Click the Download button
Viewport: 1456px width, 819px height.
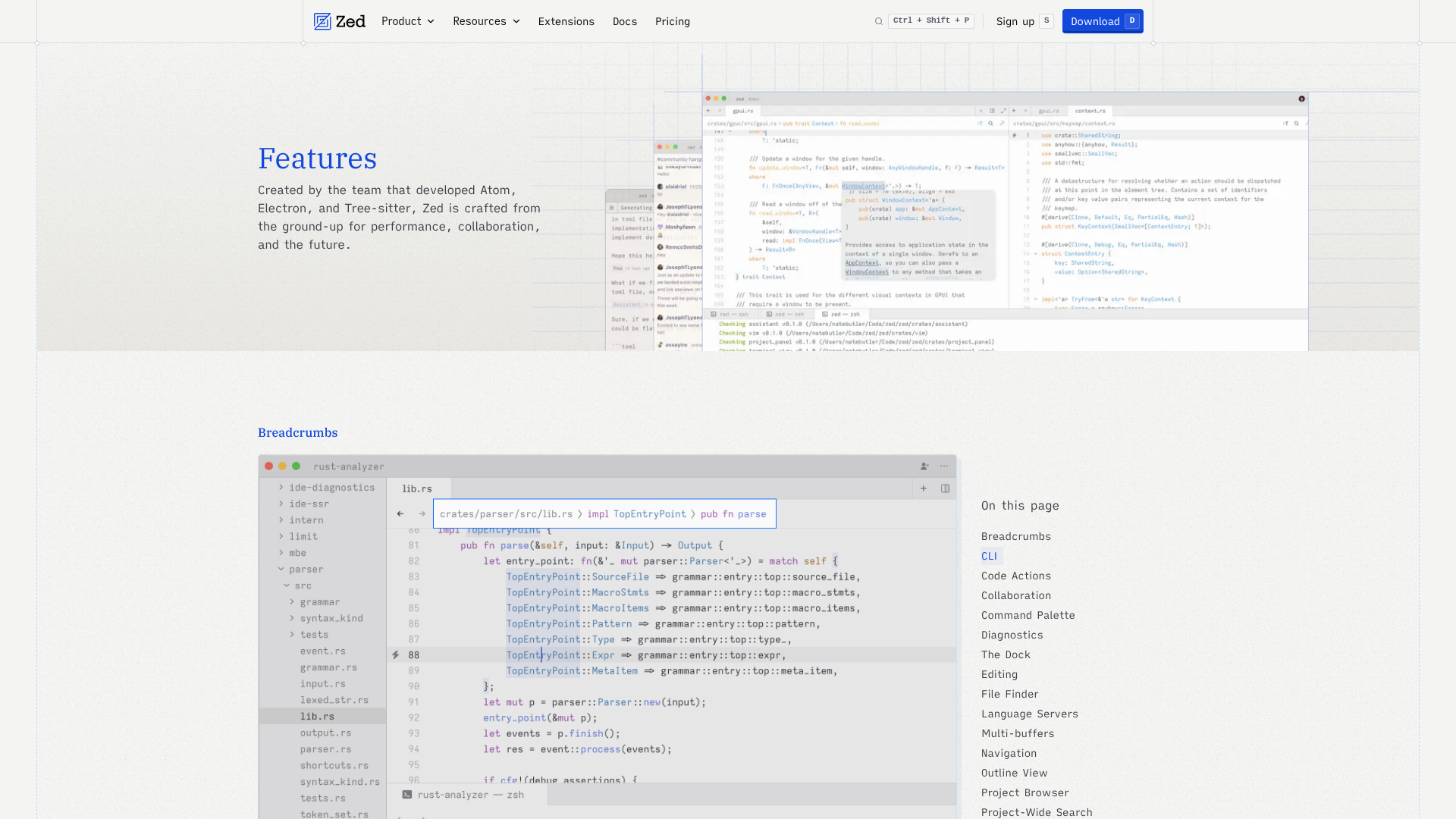pos(1103,21)
